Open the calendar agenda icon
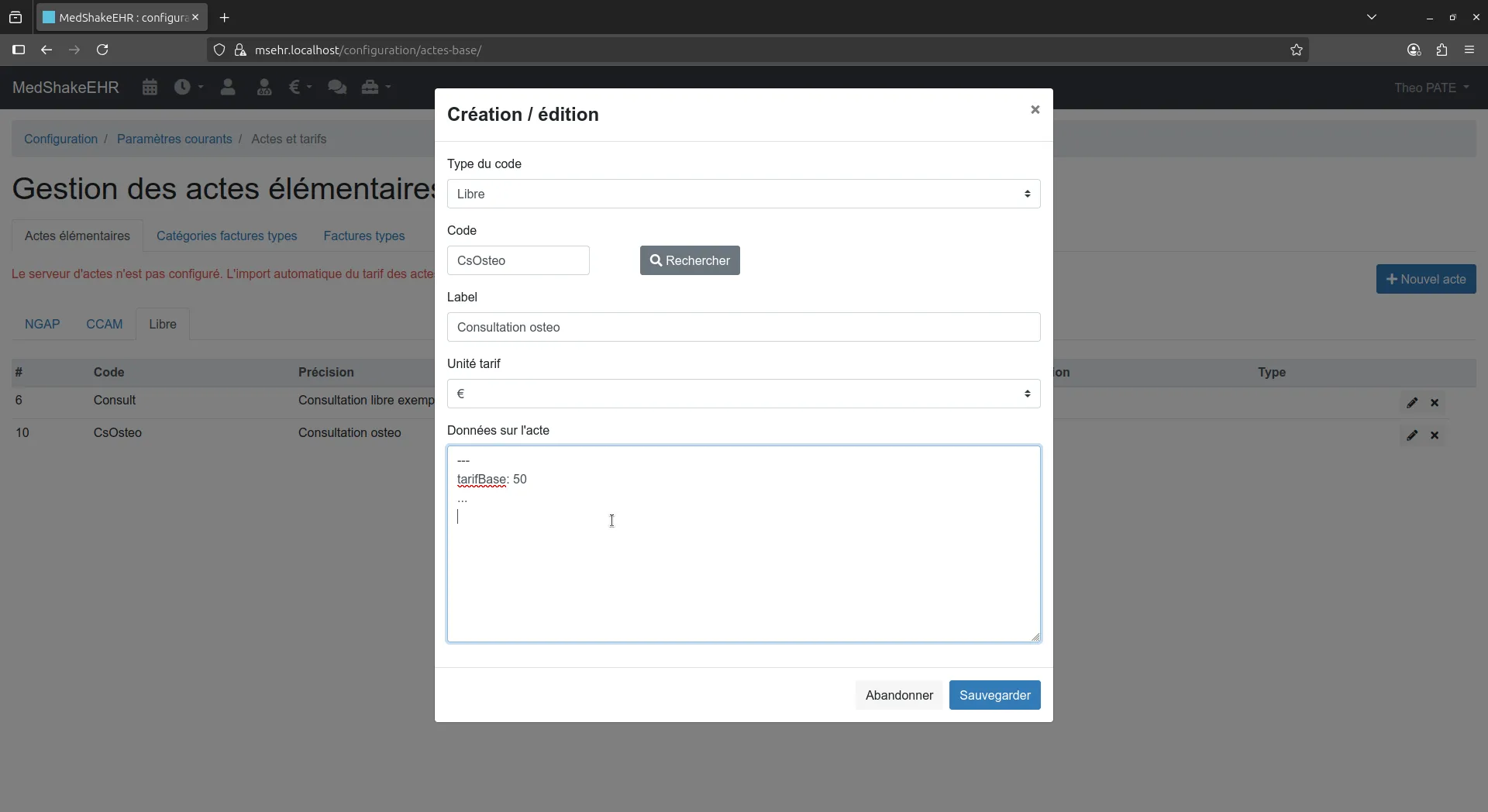Viewport: 1488px width, 812px height. pyautogui.click(x=149, y=87)
